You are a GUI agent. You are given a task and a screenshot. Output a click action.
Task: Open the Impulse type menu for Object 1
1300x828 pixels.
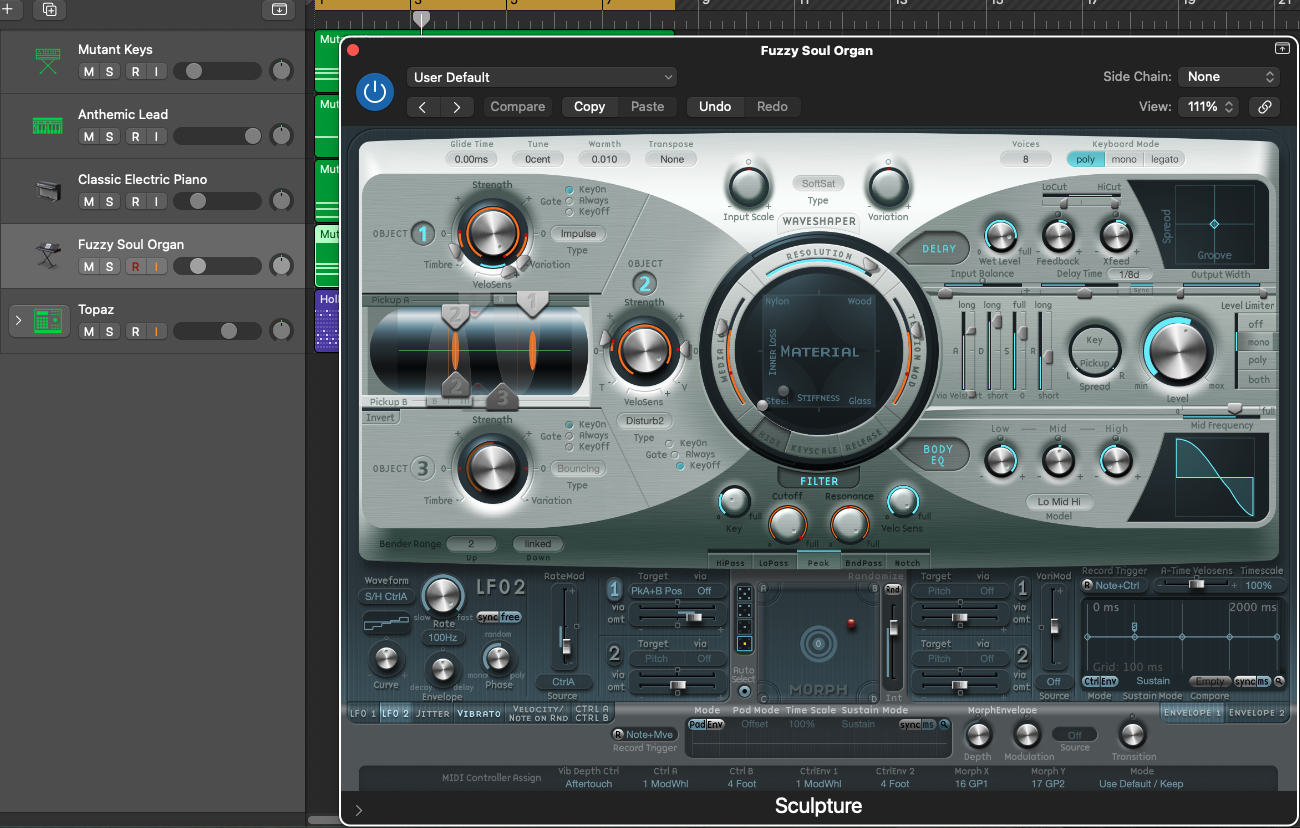click(578, 234)
